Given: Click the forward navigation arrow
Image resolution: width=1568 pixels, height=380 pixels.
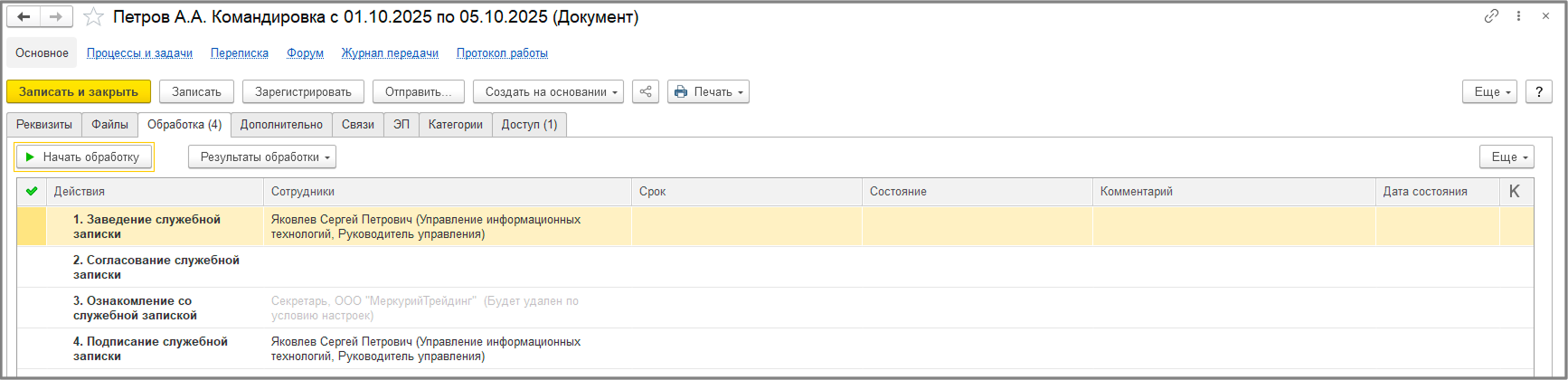Looking at the screenshot, I should tap(56, 17).
